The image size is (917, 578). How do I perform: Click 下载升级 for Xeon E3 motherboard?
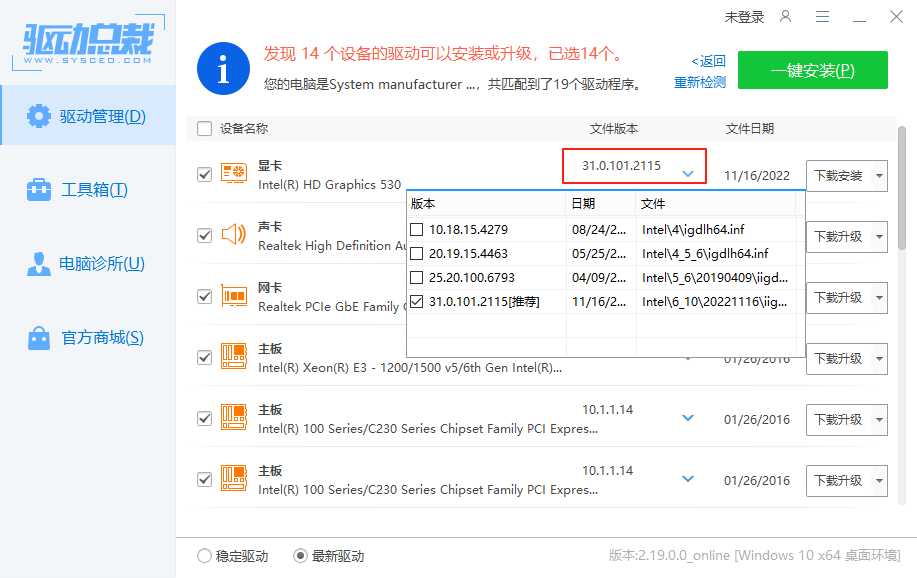839,359
